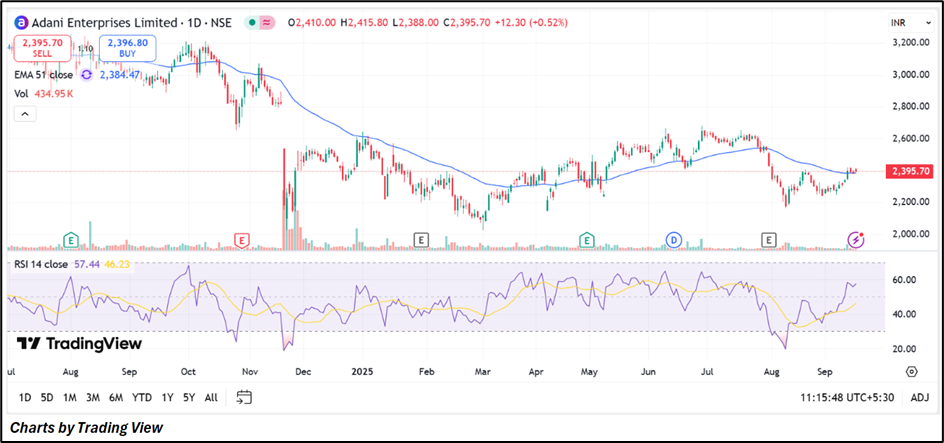944x443 pixels.
Task: Click the yellow RSI average value 46.23
Action: coord(116,264)
